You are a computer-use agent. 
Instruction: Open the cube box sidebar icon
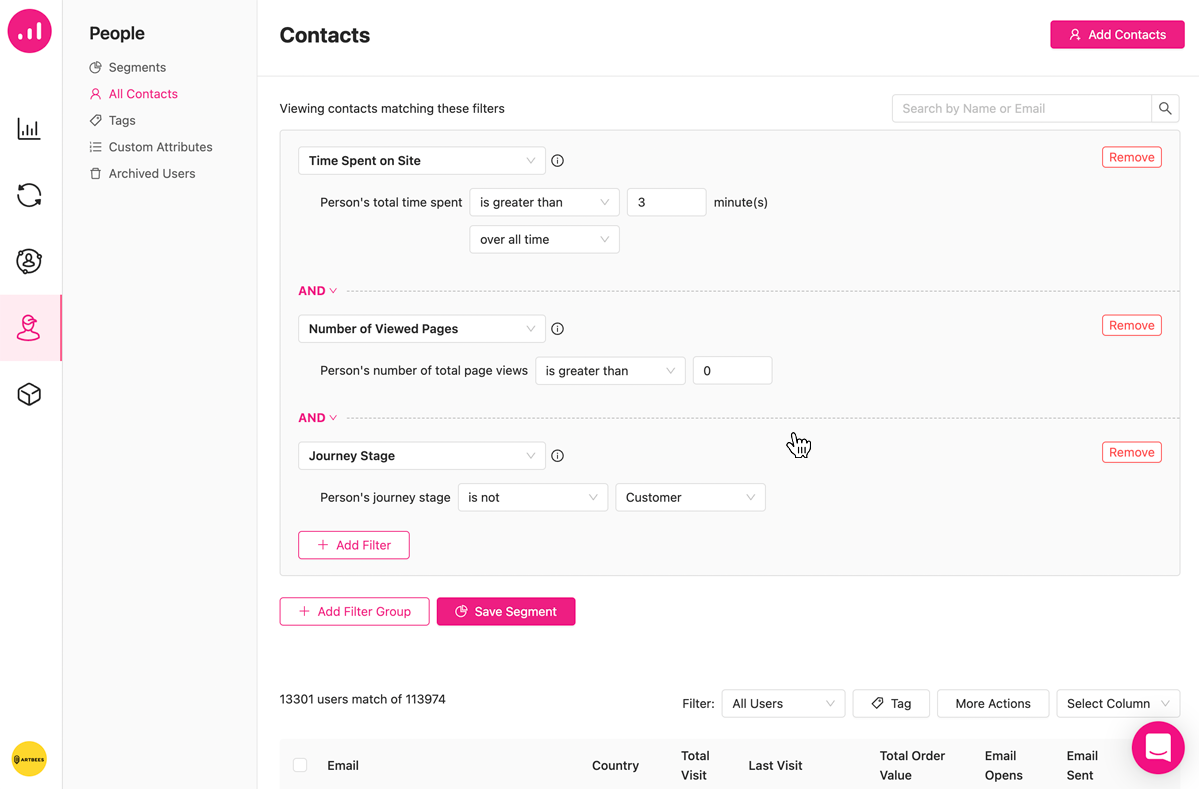[x=29, y=394]
